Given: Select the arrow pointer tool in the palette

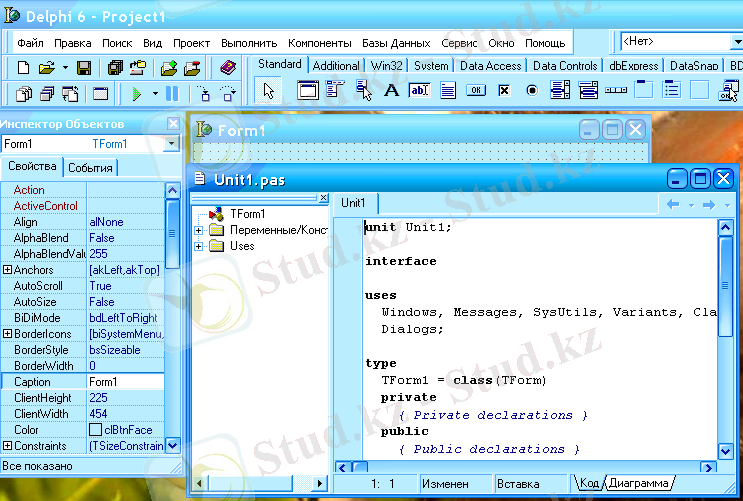Looking at the screenshot, I should (268, 91).
